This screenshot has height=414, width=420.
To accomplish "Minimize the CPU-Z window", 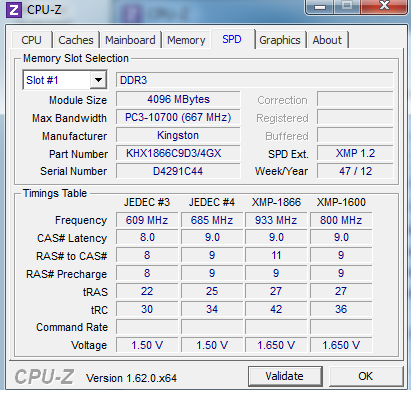I will 319,7.
